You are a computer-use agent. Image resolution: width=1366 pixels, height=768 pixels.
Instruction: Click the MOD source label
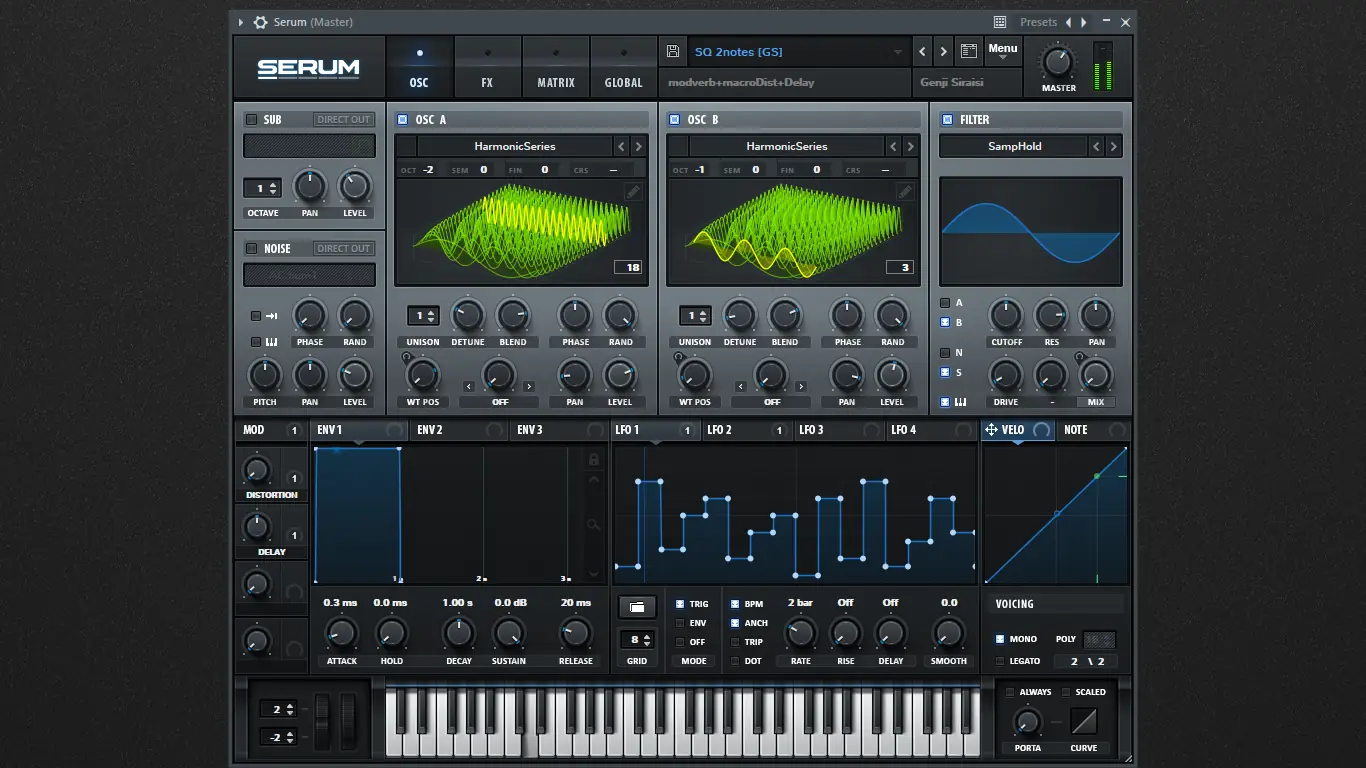click(254, 430)
